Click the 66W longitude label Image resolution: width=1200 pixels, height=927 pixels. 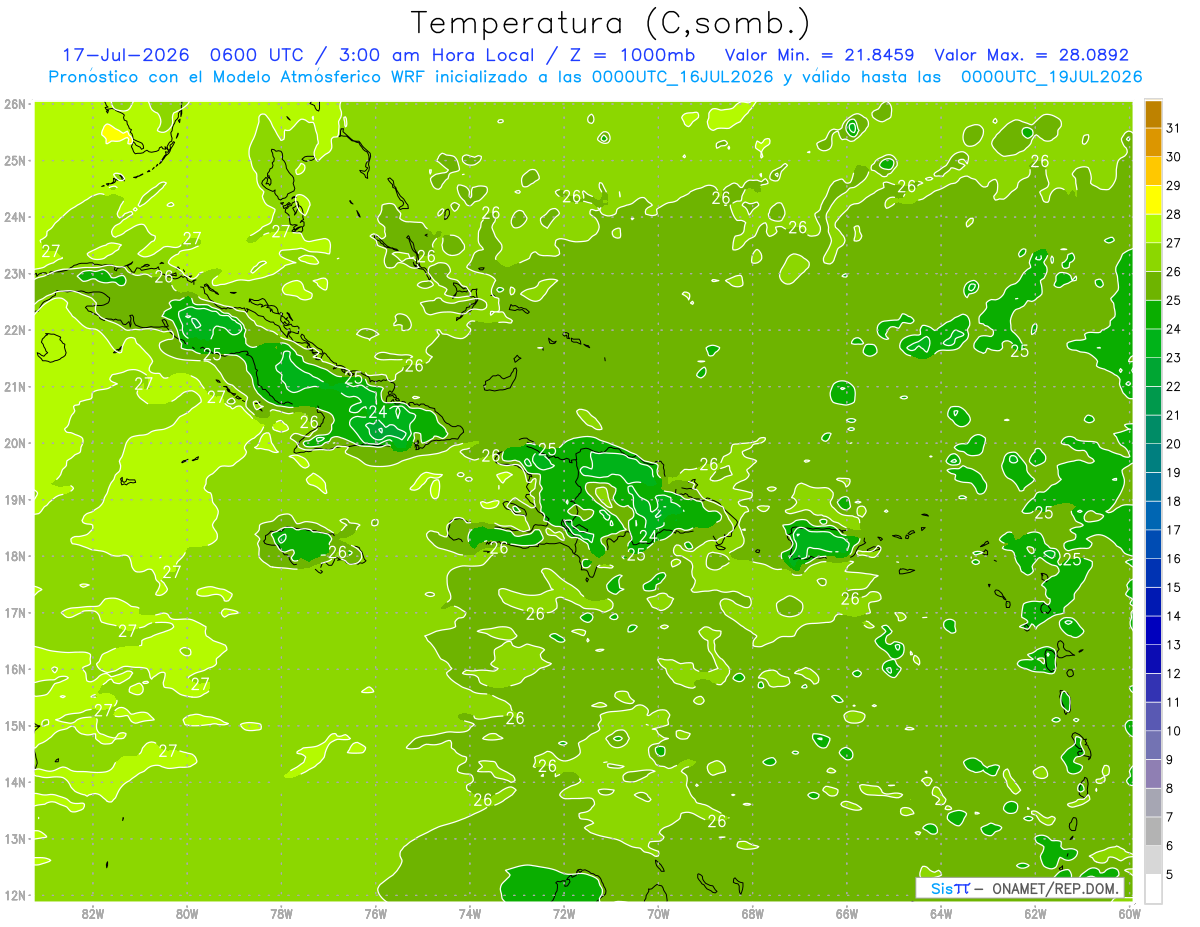point(847,913)
